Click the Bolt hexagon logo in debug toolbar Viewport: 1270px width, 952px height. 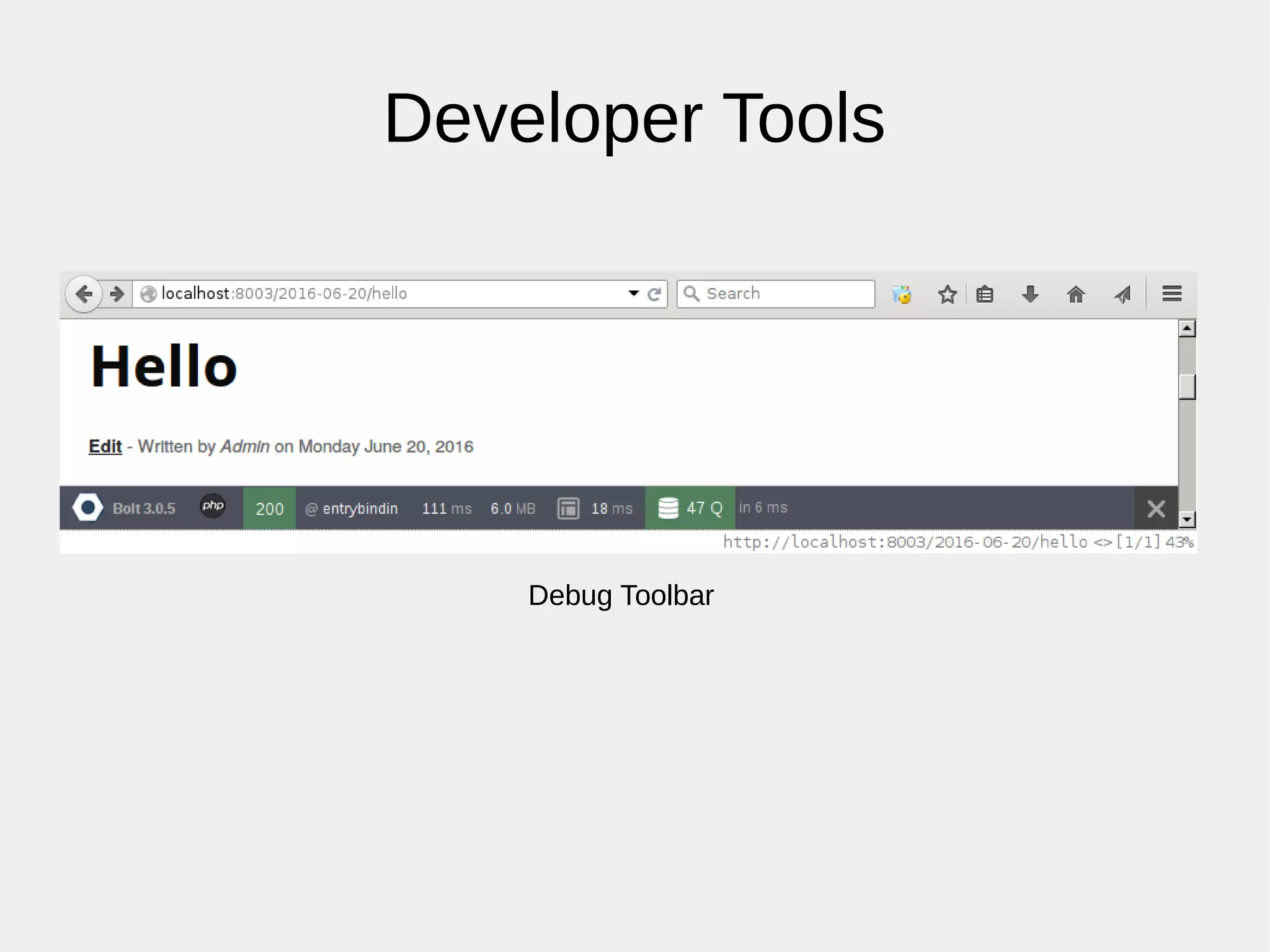(x=88, y=508)
